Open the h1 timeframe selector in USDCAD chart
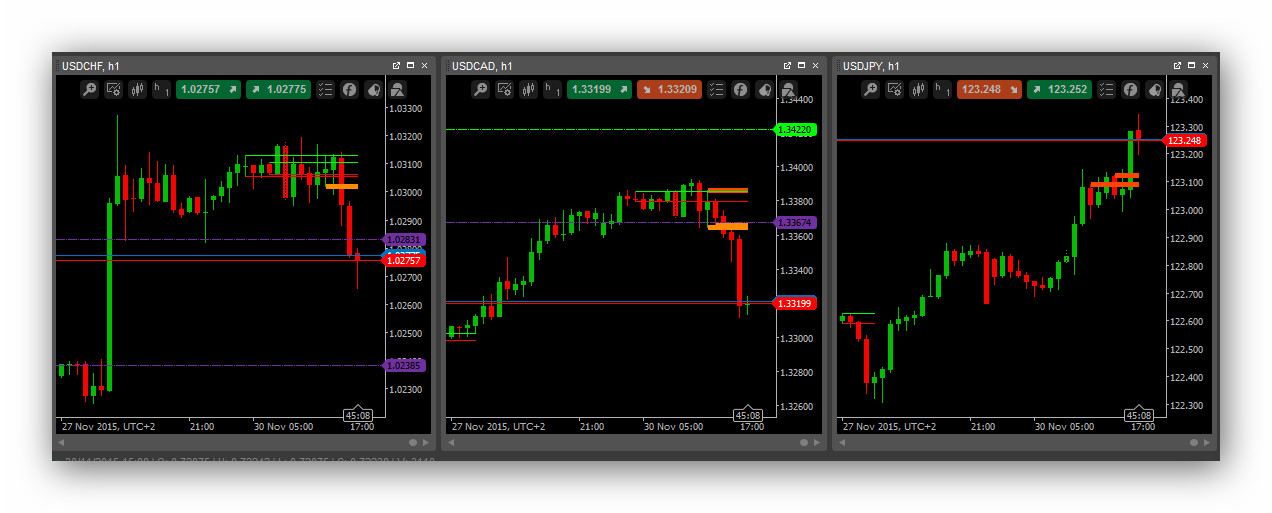The height and width of the screenshot is (513, 1272). point(553,89)
